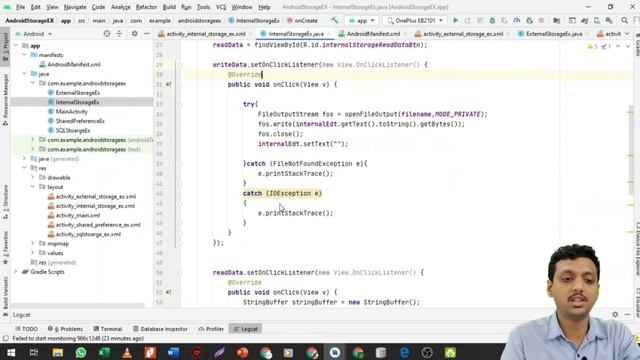
Task: Collapse the layout folder
Action: pos(33,187)
